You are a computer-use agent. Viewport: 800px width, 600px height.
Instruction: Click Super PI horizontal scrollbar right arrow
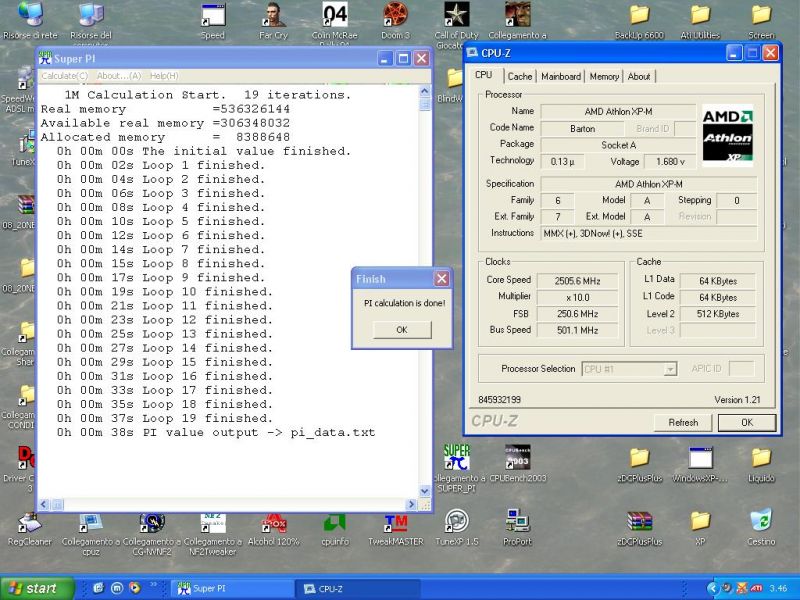[x=412, y=505]
